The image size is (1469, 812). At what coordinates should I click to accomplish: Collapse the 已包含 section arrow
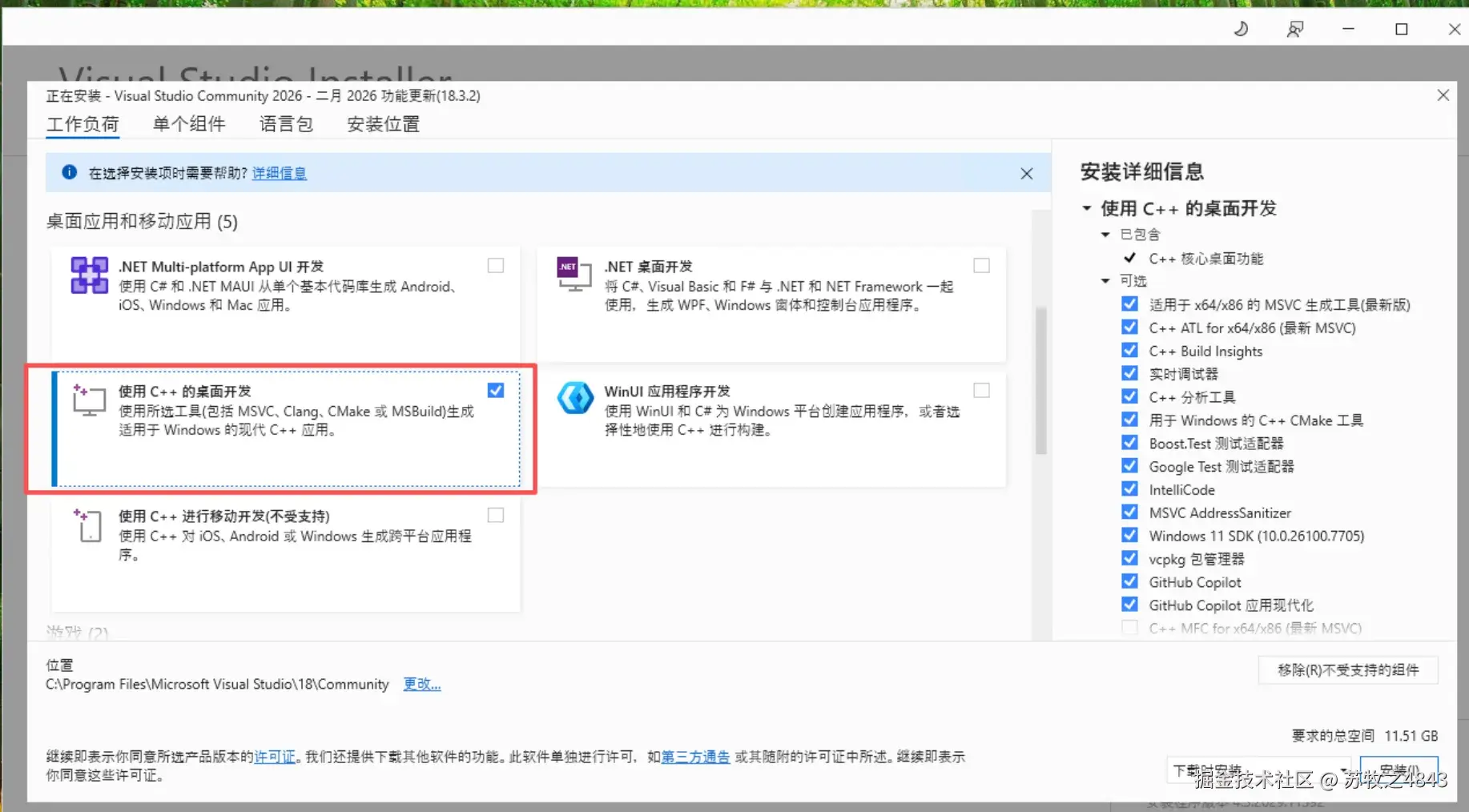click(x=1105, y=235)
